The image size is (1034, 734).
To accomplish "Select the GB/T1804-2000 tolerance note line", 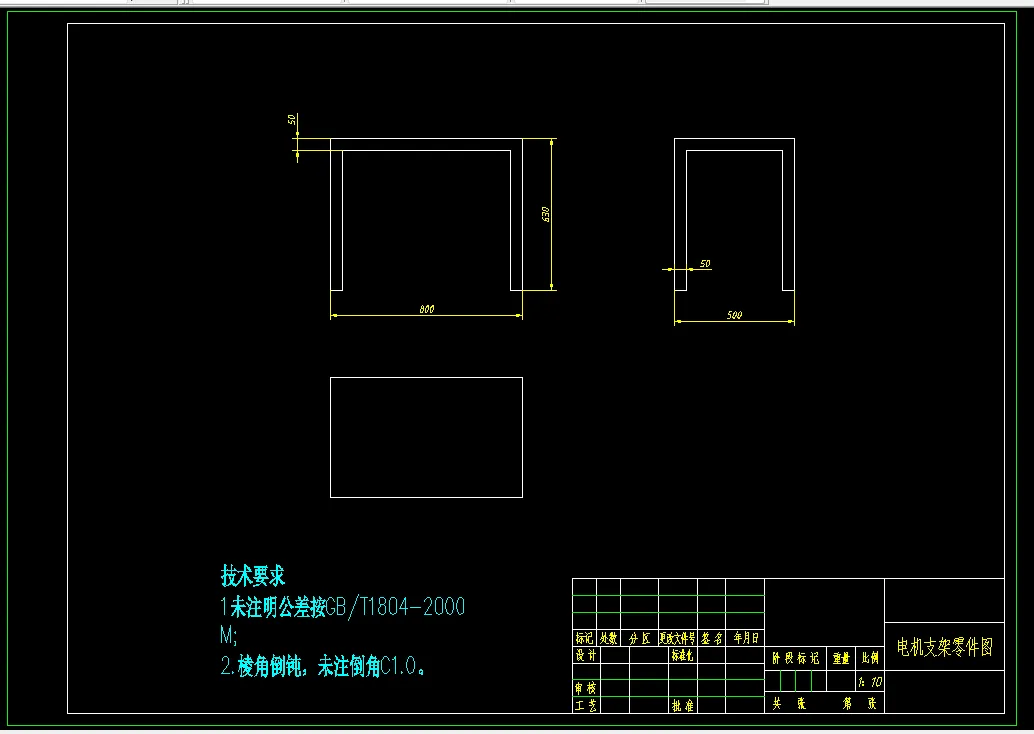I will (343, 607).
